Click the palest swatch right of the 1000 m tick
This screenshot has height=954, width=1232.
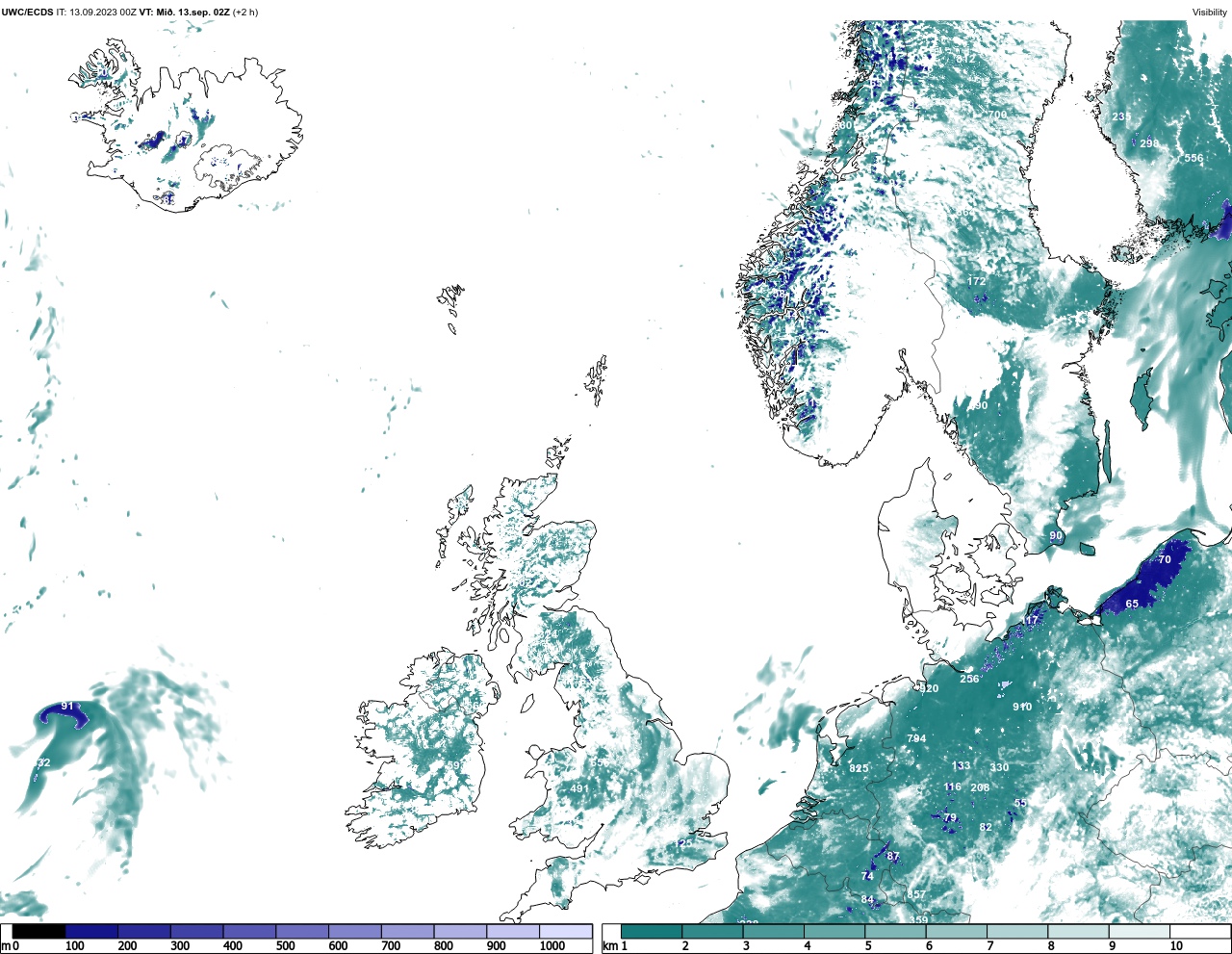coord(565,932)
